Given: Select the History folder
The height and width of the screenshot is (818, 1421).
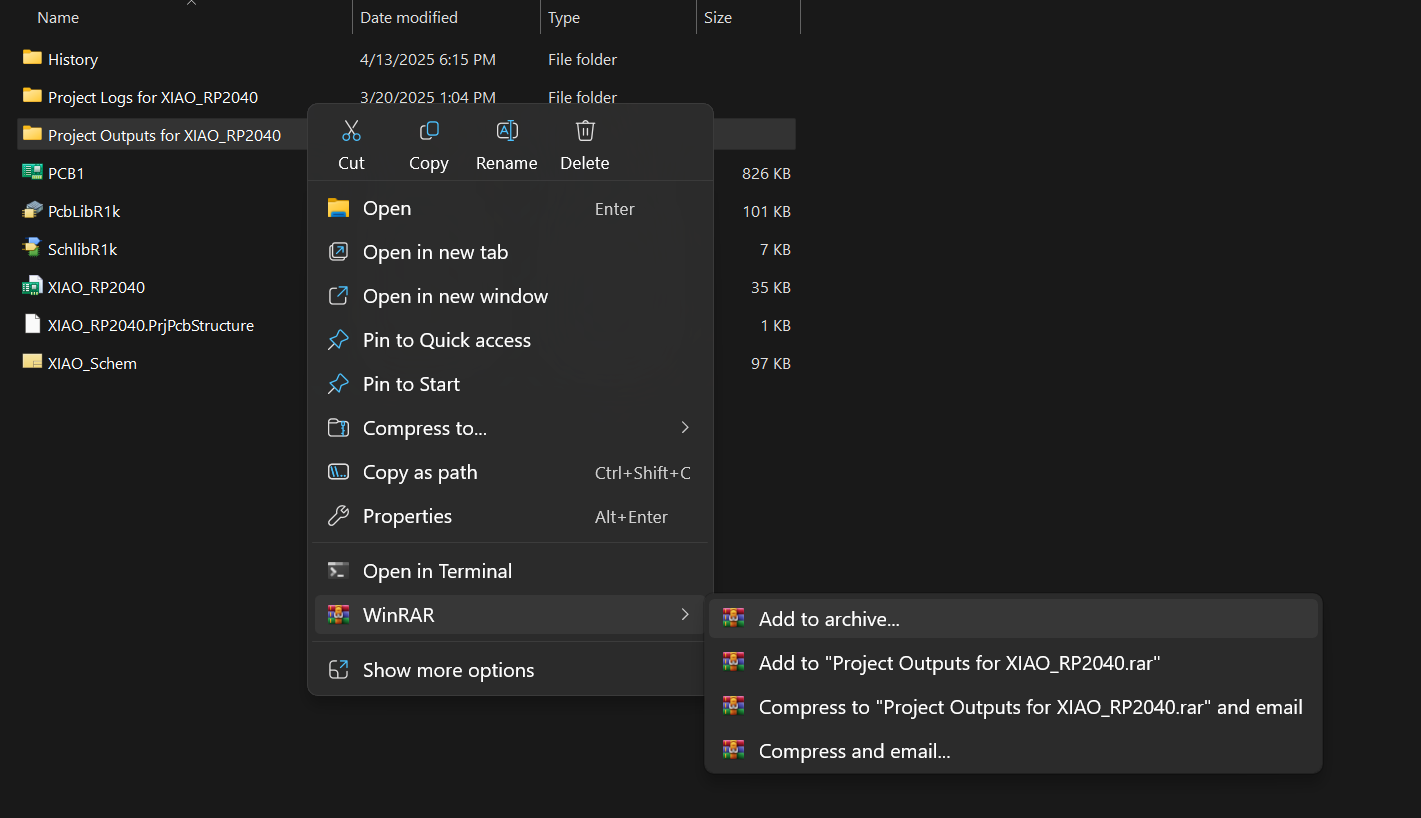Looking at the screenshot, I should point(72,60).
